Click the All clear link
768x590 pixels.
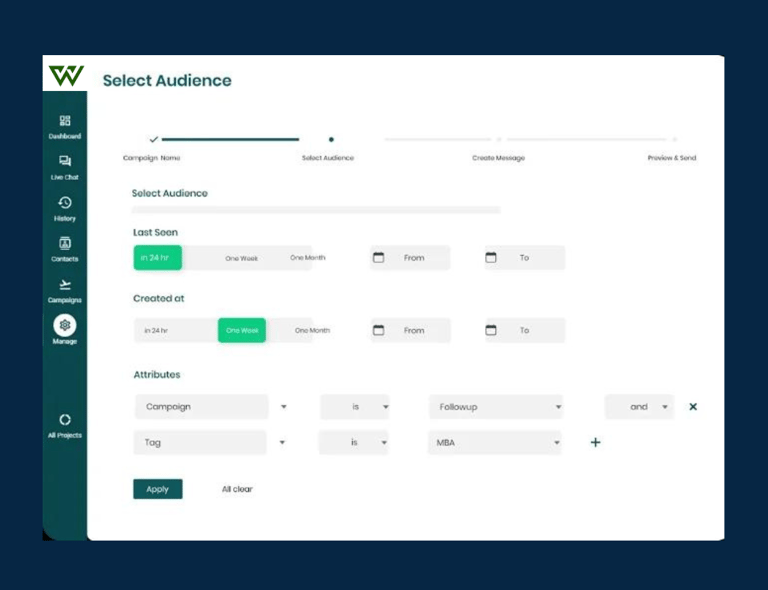[x=237, y=489]
